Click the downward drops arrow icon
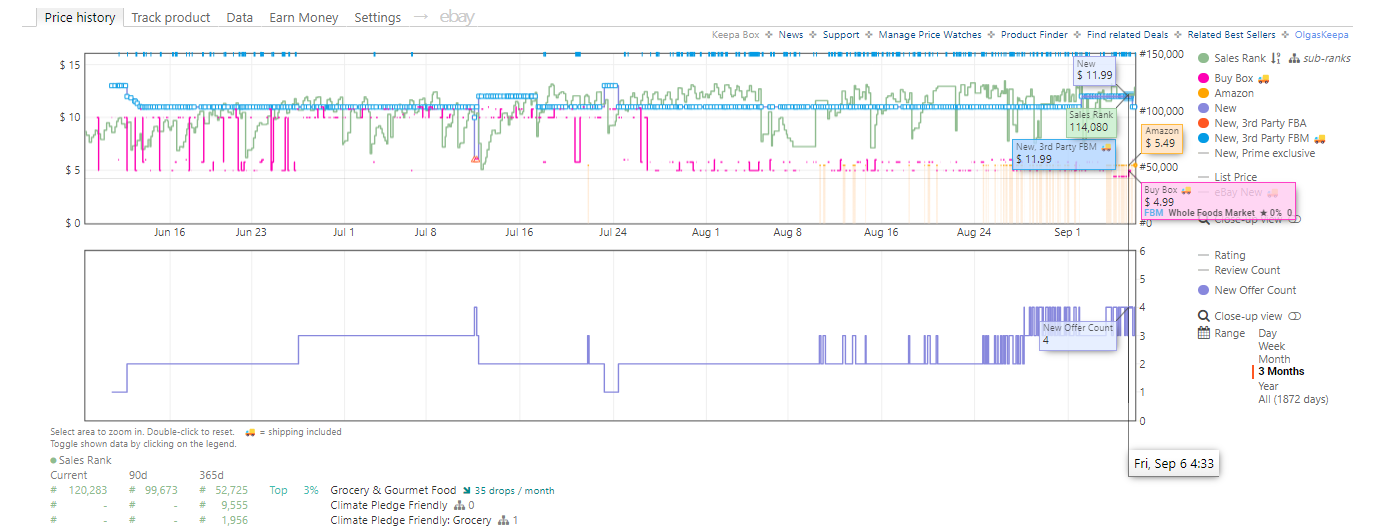This screenshot has height=527, width=1400. [x=466, y=490]
